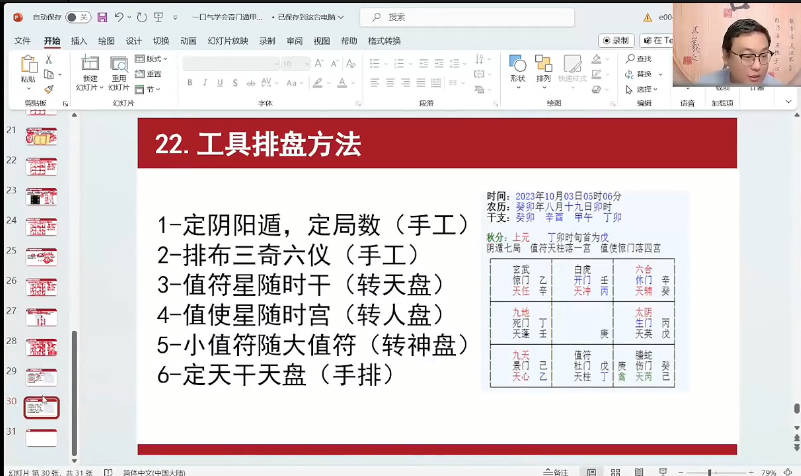The image size is (801, 476).
Task: Click the Cut scissors icon
Action: 48,59
